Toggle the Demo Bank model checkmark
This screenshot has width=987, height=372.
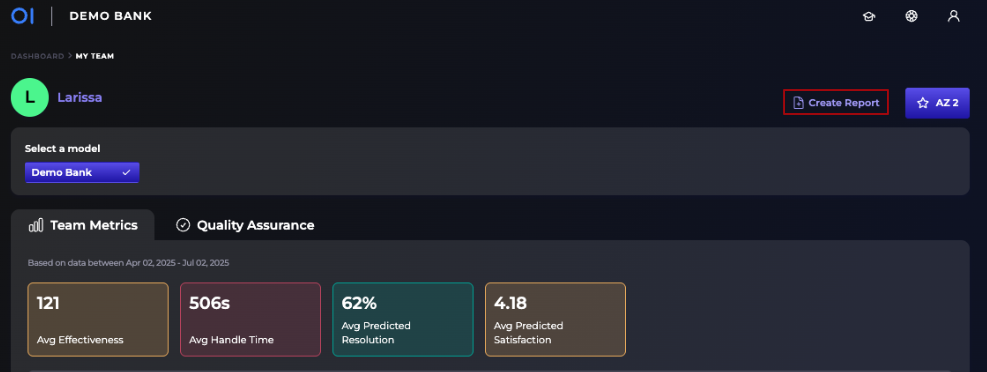(126, 172)
